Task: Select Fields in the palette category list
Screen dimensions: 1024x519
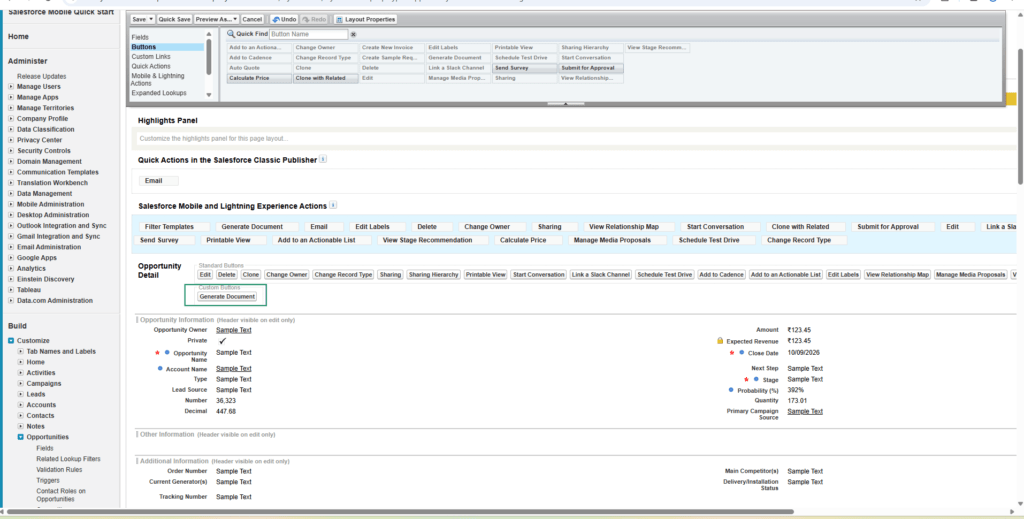Action: 140,37
